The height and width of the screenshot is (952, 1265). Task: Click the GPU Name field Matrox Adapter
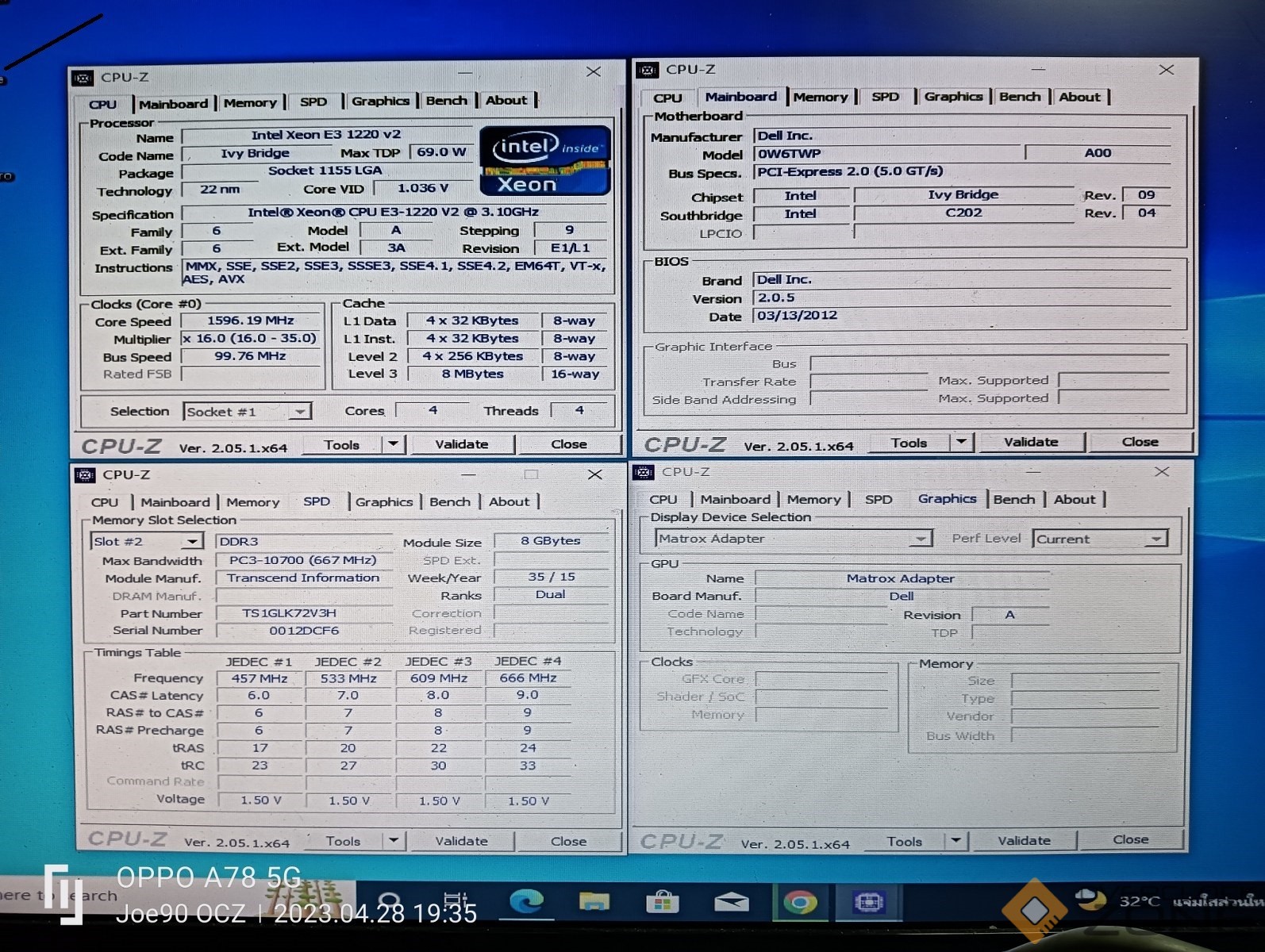(x=901, y=578)
